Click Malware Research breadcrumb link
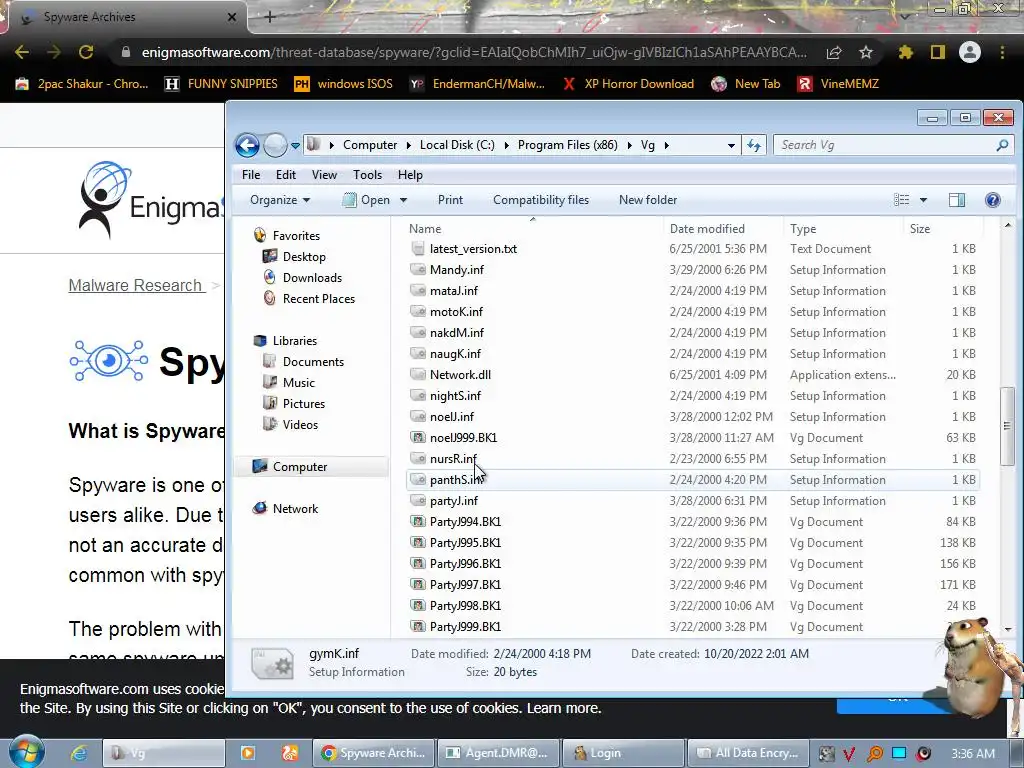1024x768 pixels. pos(135,285)
